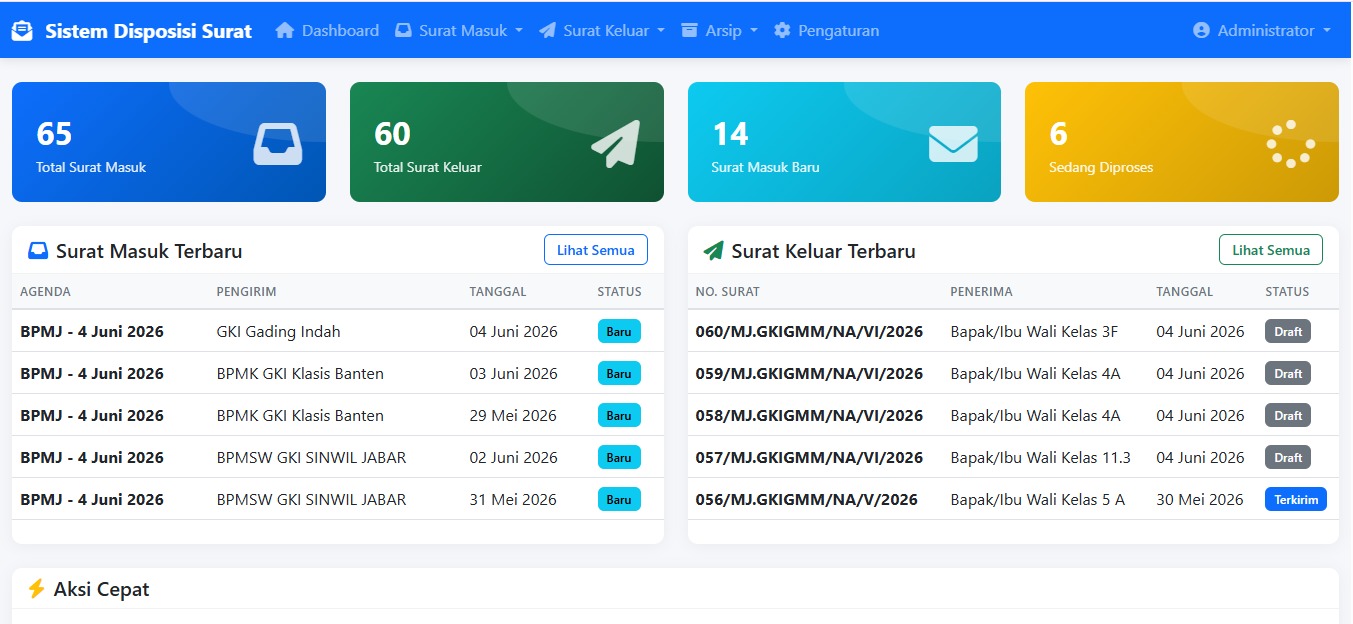The image size is (1353, 624).
Task: Select letter number 057/MJ.GKIGMM/NA/VI/2026
Action: pyautogui.click(x=809, y=458)
